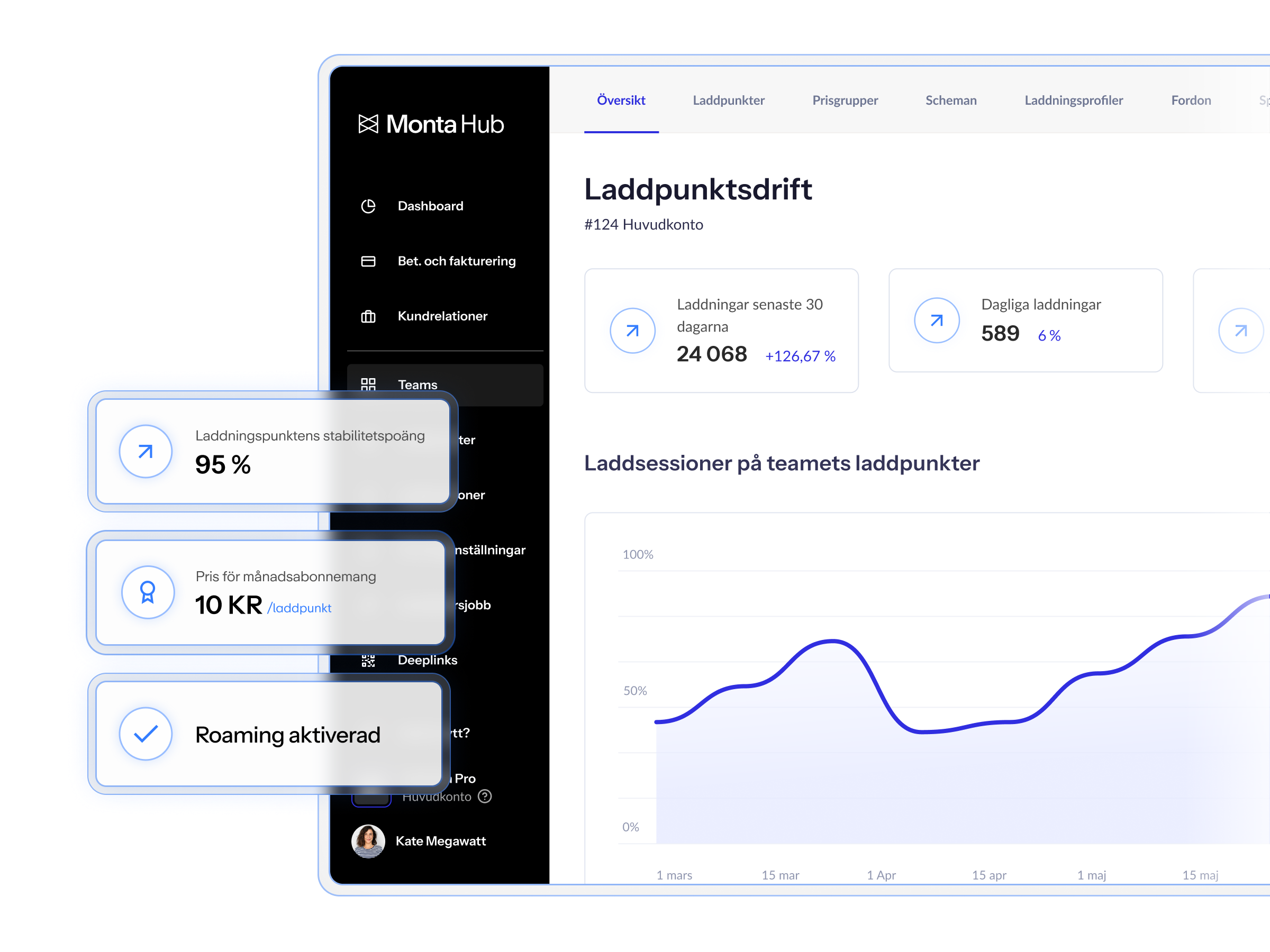The height and width of the screenshot is (952, 1270).
Task: Click the Laddningspunktens stabilitetspoäng label
Action: click(310, 436)
